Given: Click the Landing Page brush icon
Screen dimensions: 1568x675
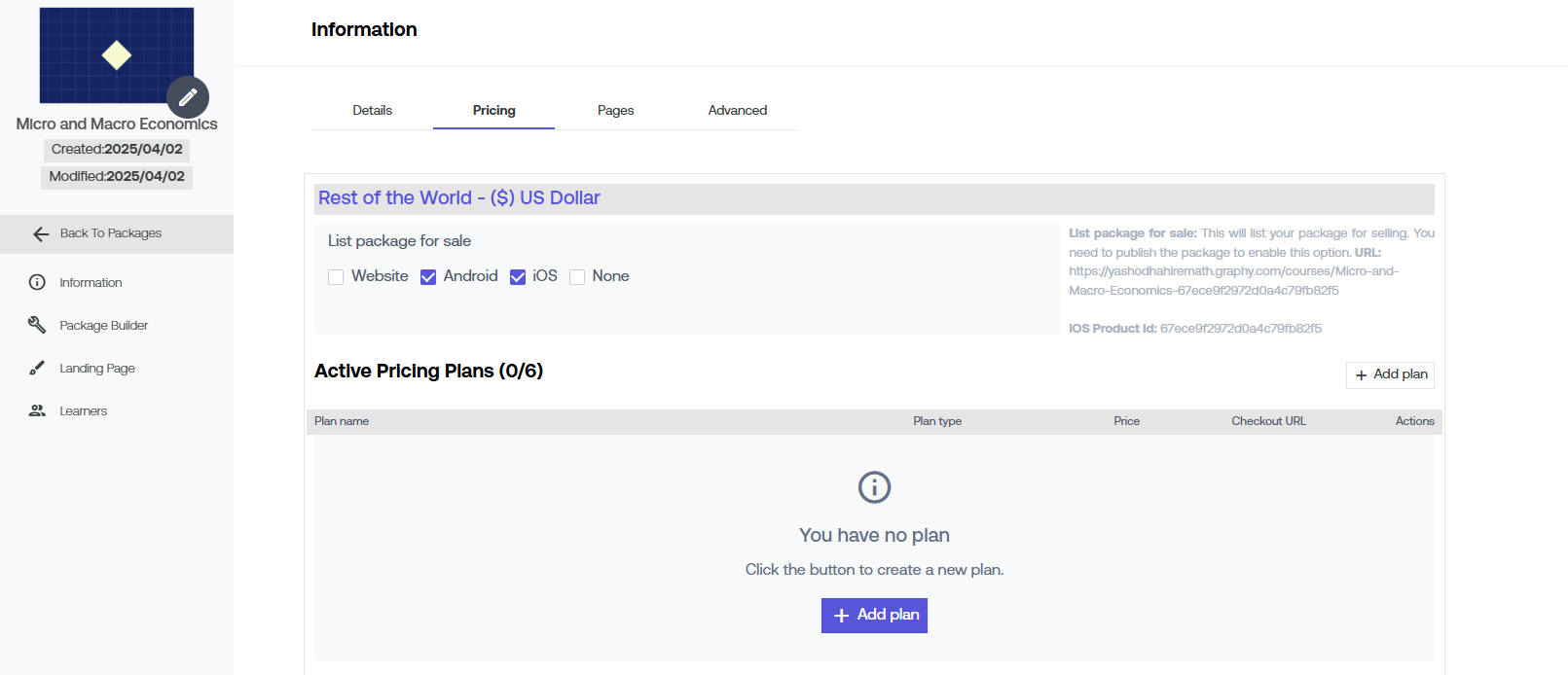Looking at the screenshot, I should (x=37, y=368).
